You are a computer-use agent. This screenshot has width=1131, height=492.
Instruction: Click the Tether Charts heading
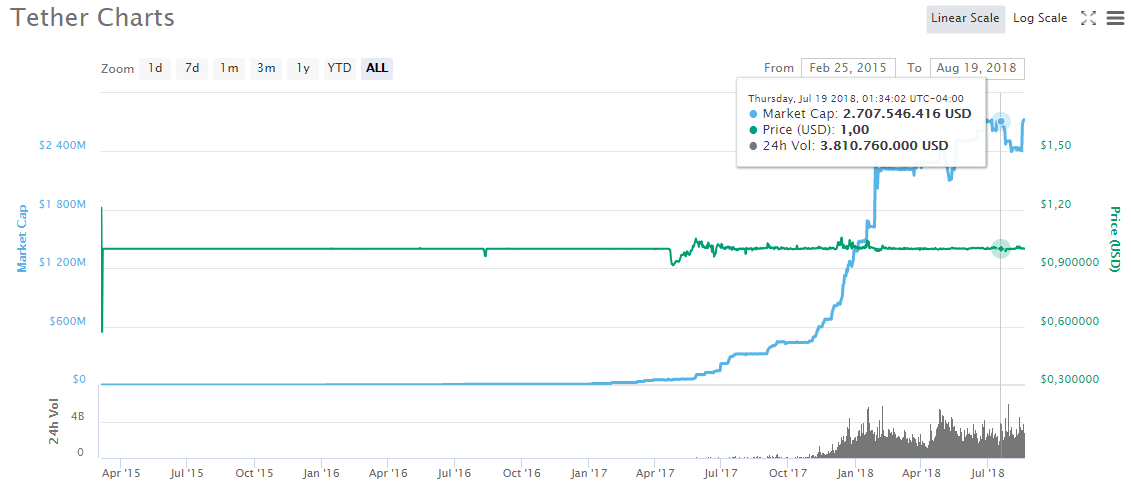[x=92, y=18]
